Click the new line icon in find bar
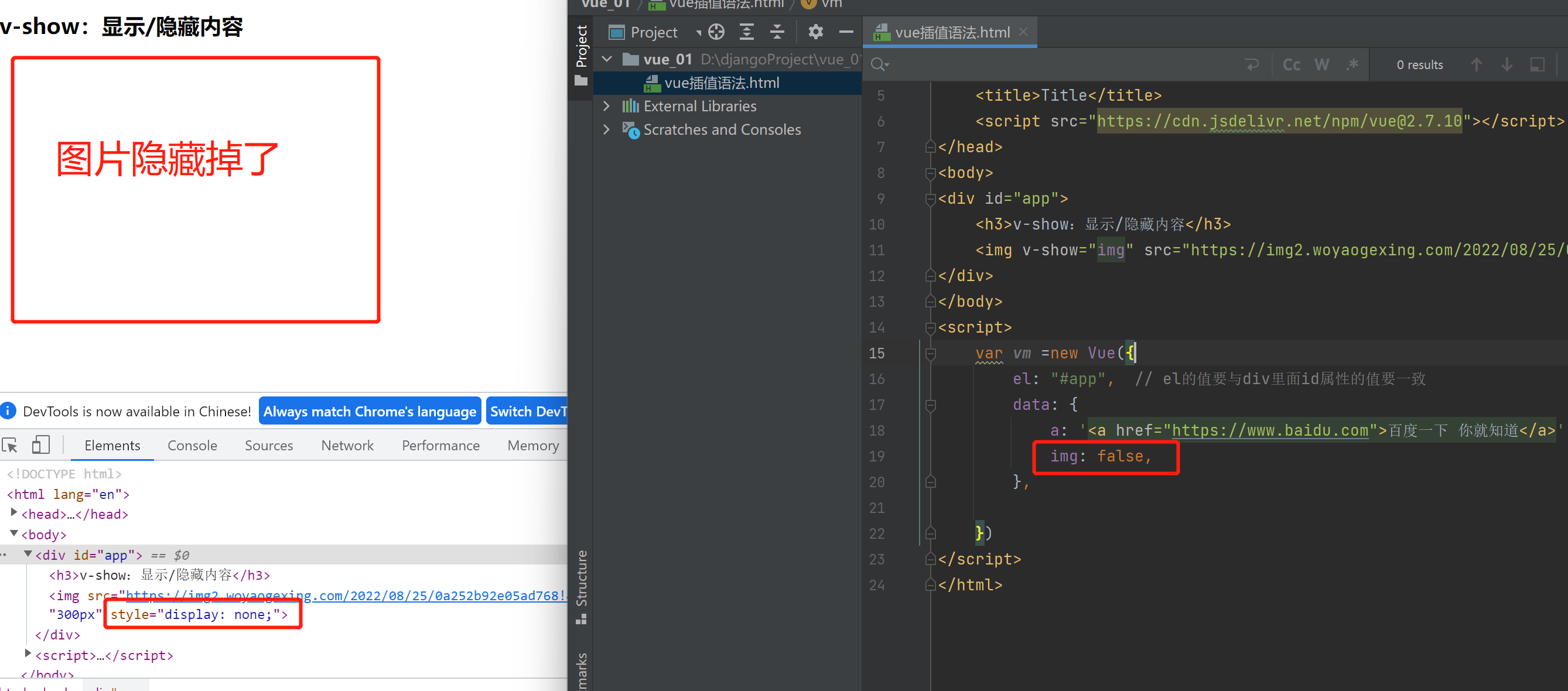The width and height of the screenshot is (1568, 691). tap(1252, 64)
